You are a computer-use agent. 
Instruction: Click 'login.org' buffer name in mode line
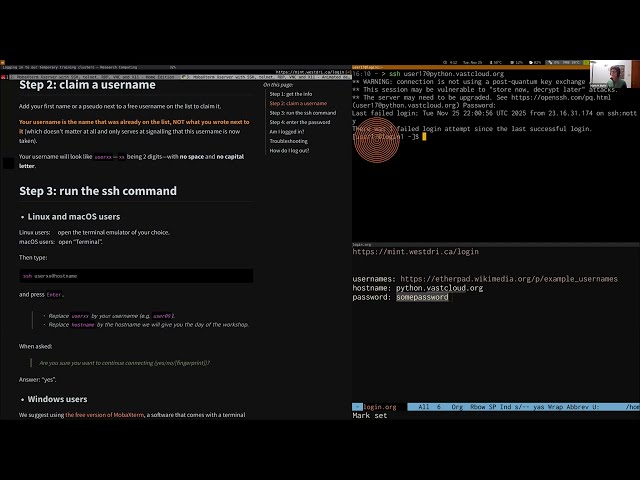[x=380, y=407]
